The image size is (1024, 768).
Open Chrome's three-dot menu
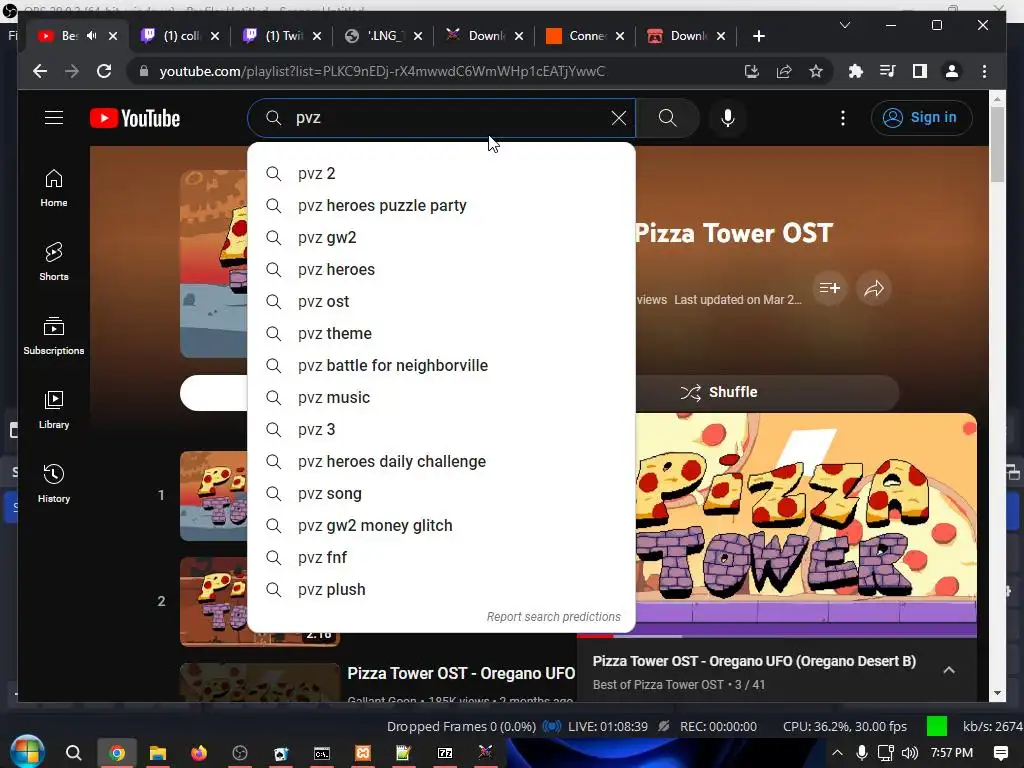(984, 71)
